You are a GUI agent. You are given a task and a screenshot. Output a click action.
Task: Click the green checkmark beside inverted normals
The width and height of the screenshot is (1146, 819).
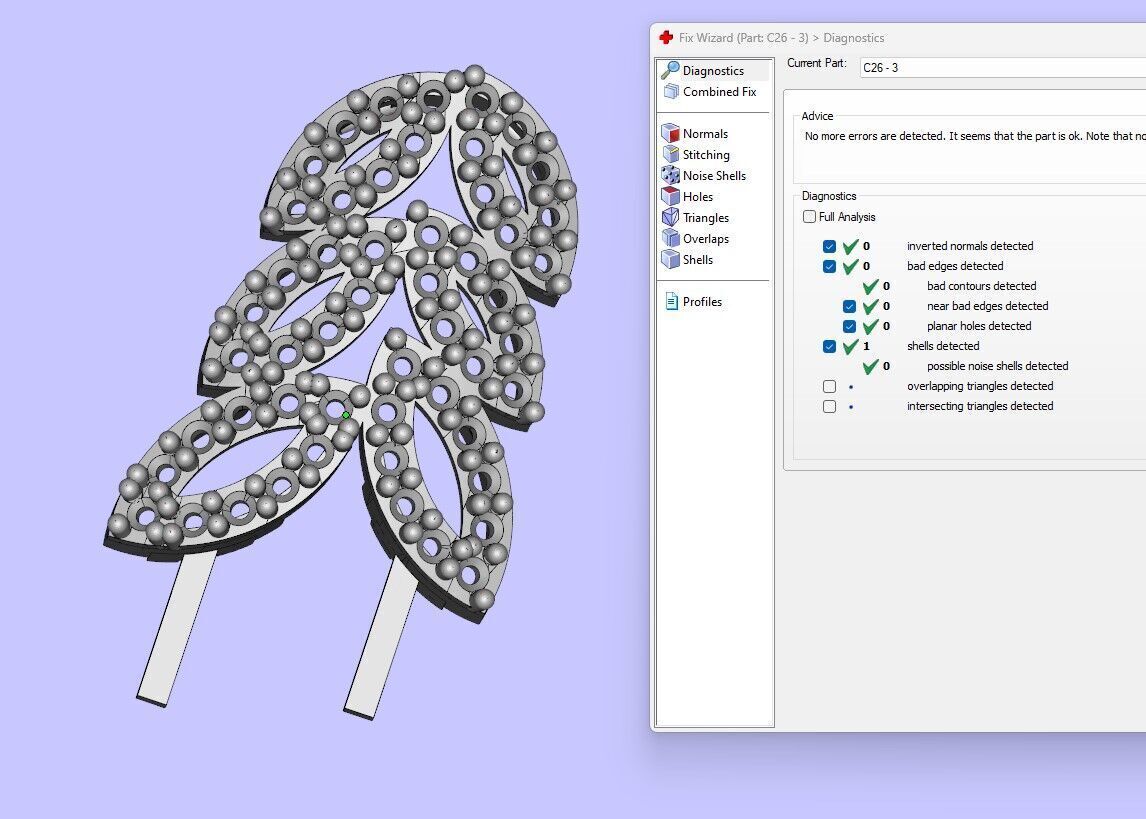click(850, 246)
